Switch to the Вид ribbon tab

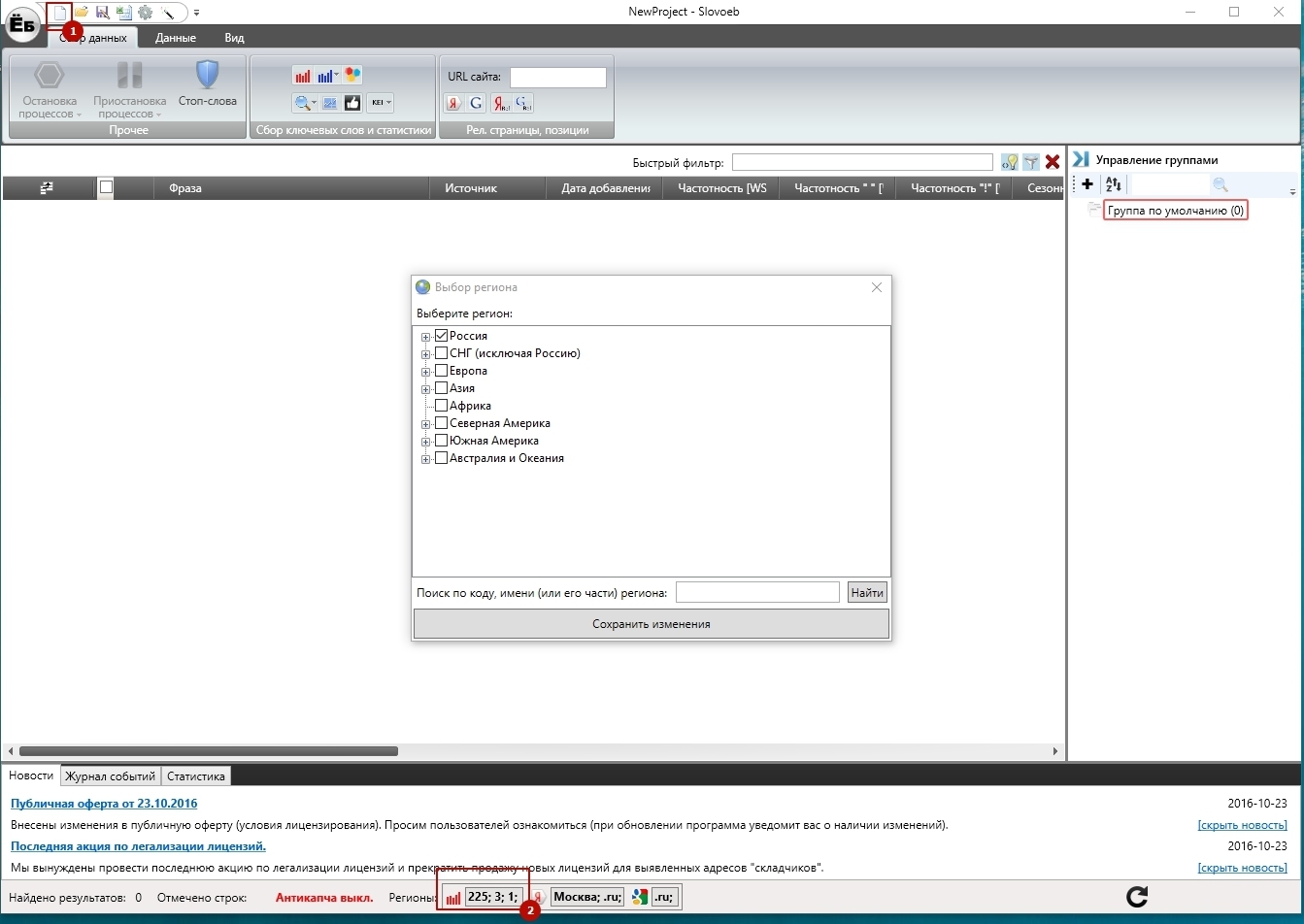(x=234, y=38)
